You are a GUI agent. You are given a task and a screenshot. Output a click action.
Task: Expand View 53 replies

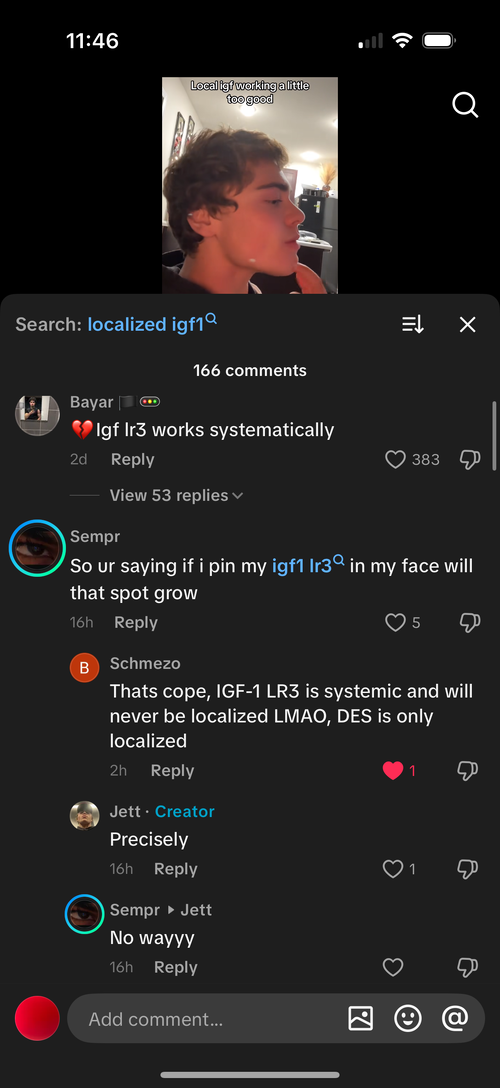click(x=176, y=495)
